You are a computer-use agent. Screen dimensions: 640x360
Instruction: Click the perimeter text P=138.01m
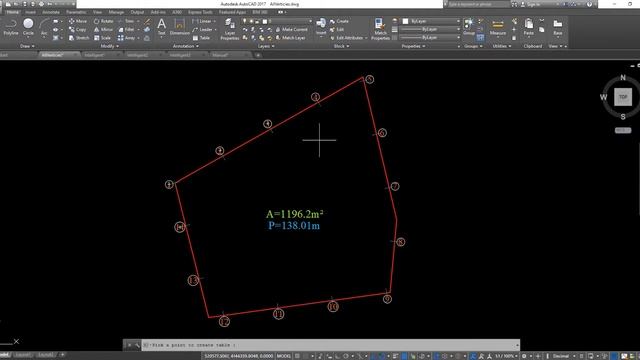[294, 225]
